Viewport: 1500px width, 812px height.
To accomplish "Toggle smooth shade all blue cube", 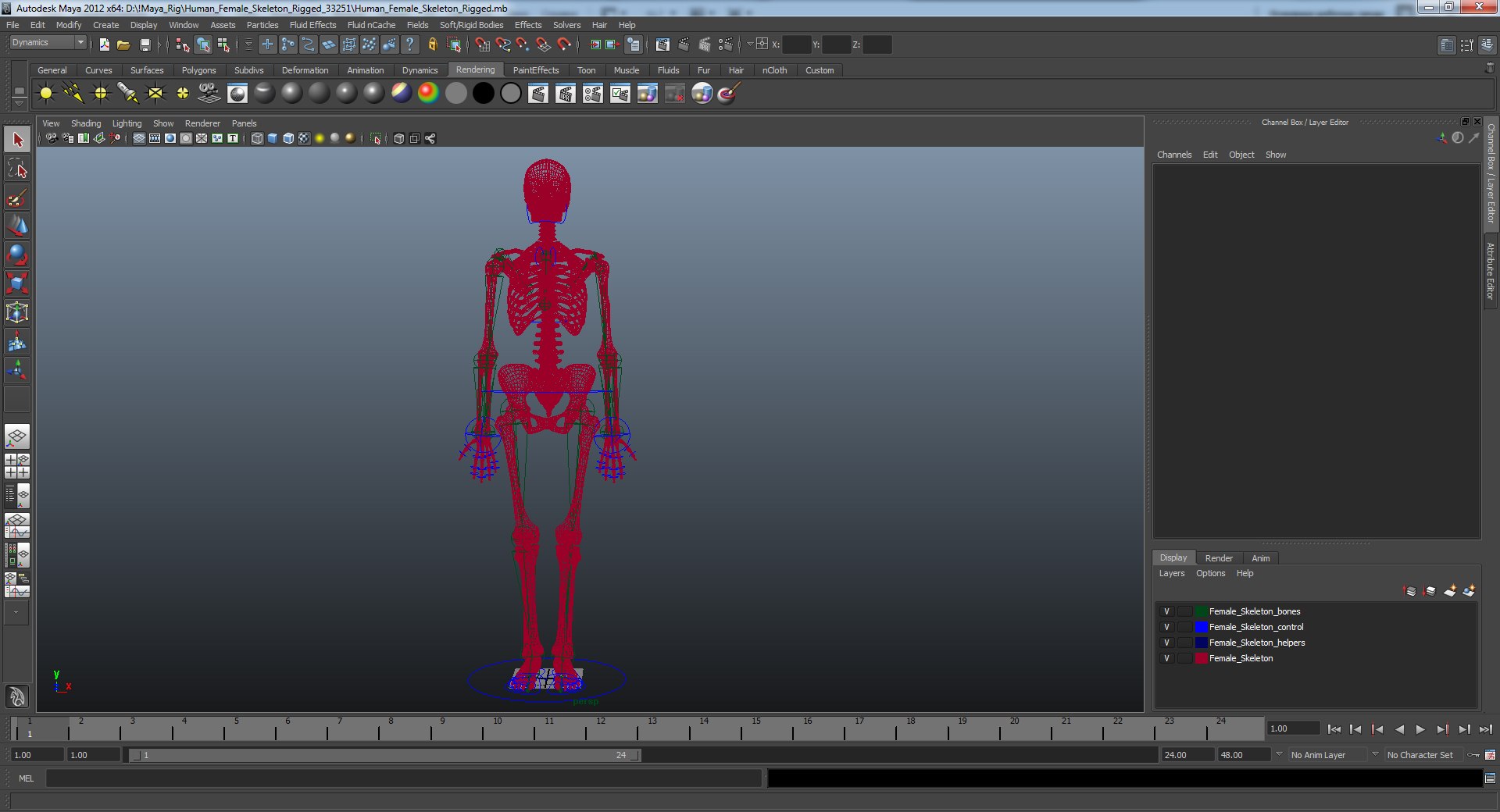I will tap(273, 138).
